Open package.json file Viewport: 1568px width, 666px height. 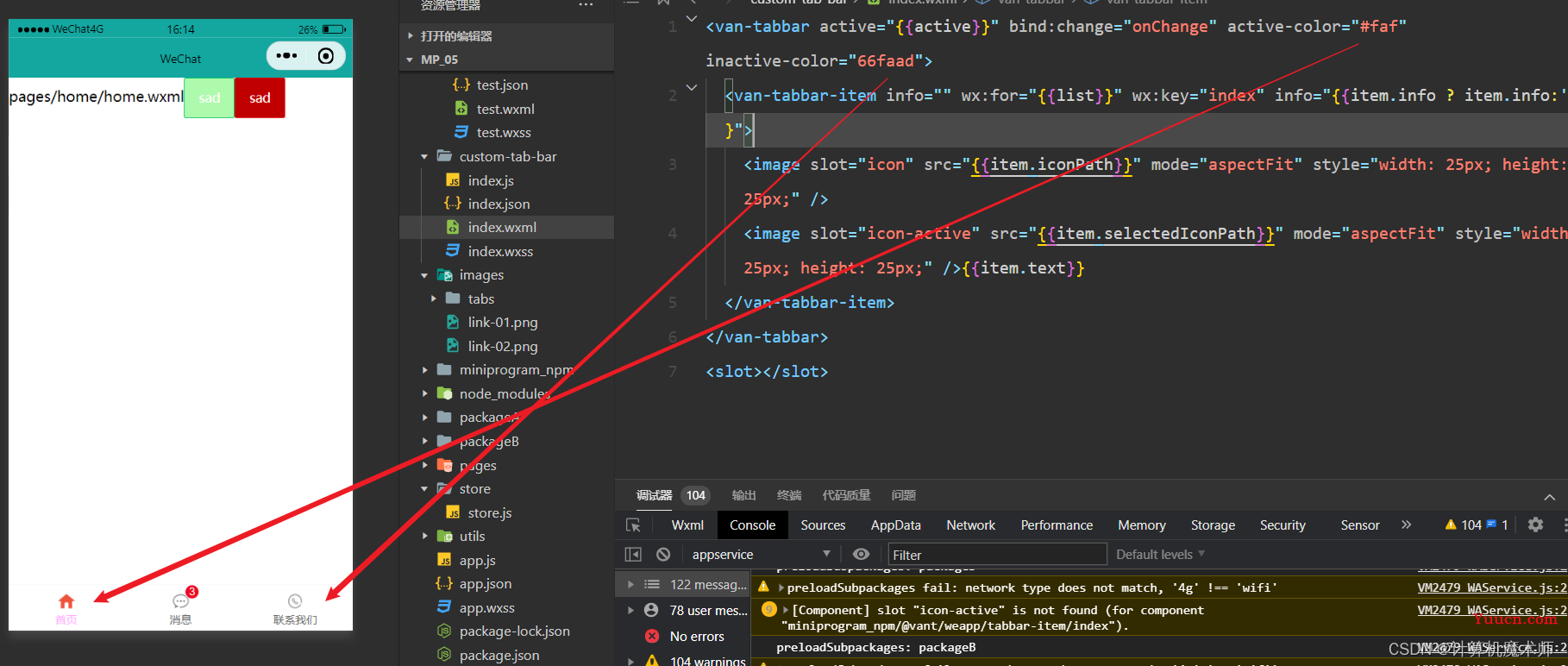(499, 655)
